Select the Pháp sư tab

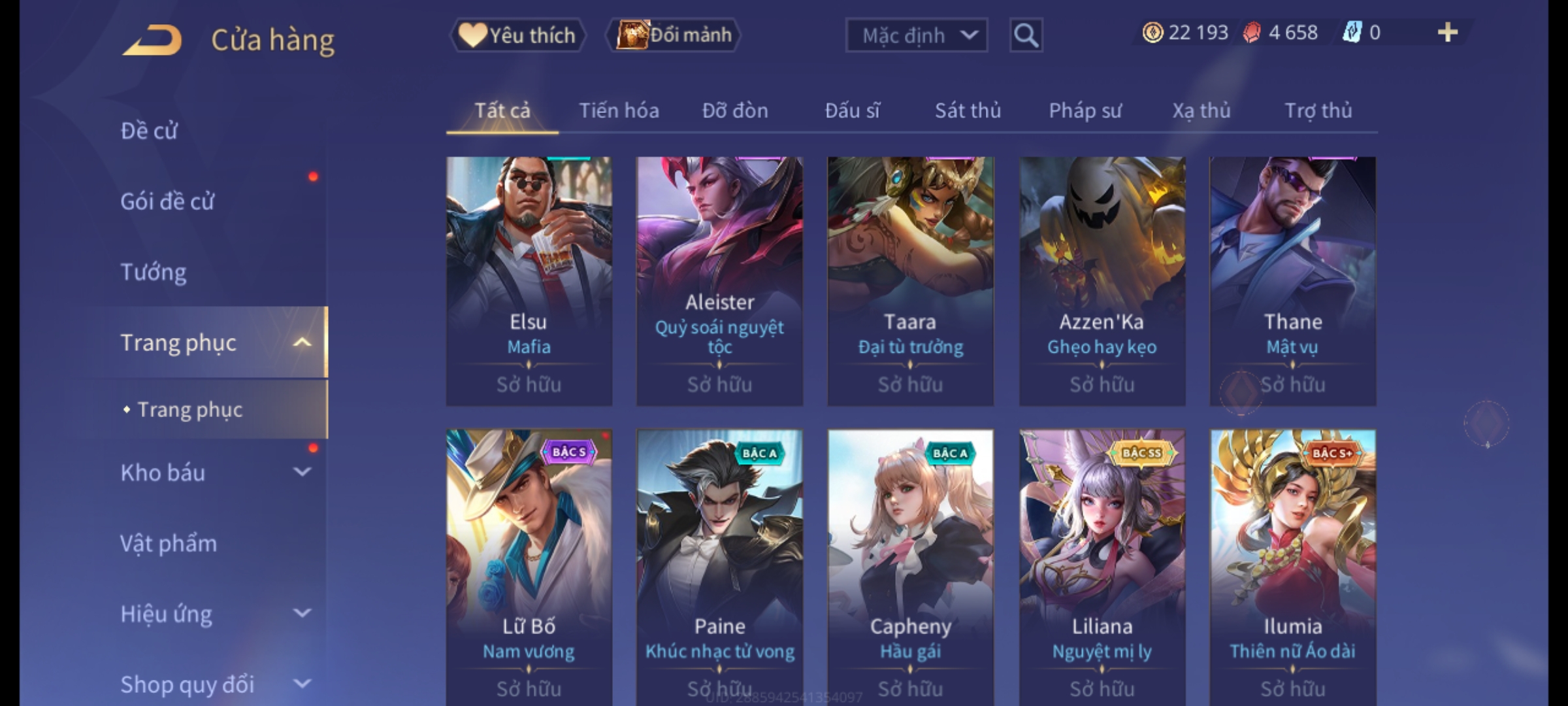1085,110
